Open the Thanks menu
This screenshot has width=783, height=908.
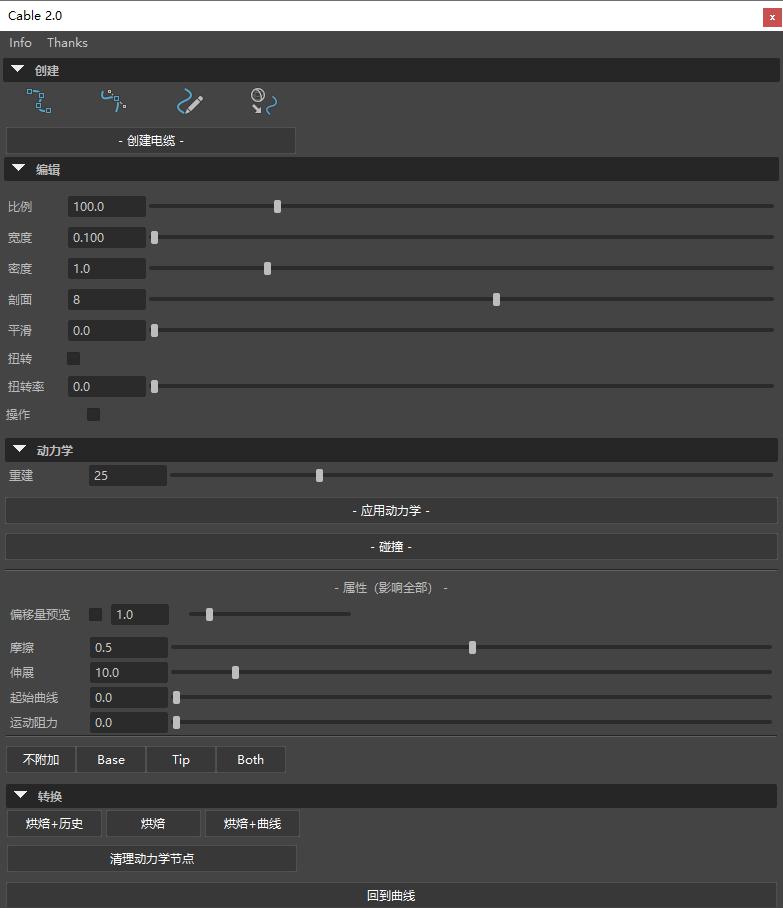pyautogui.click(x=67, y=43)
